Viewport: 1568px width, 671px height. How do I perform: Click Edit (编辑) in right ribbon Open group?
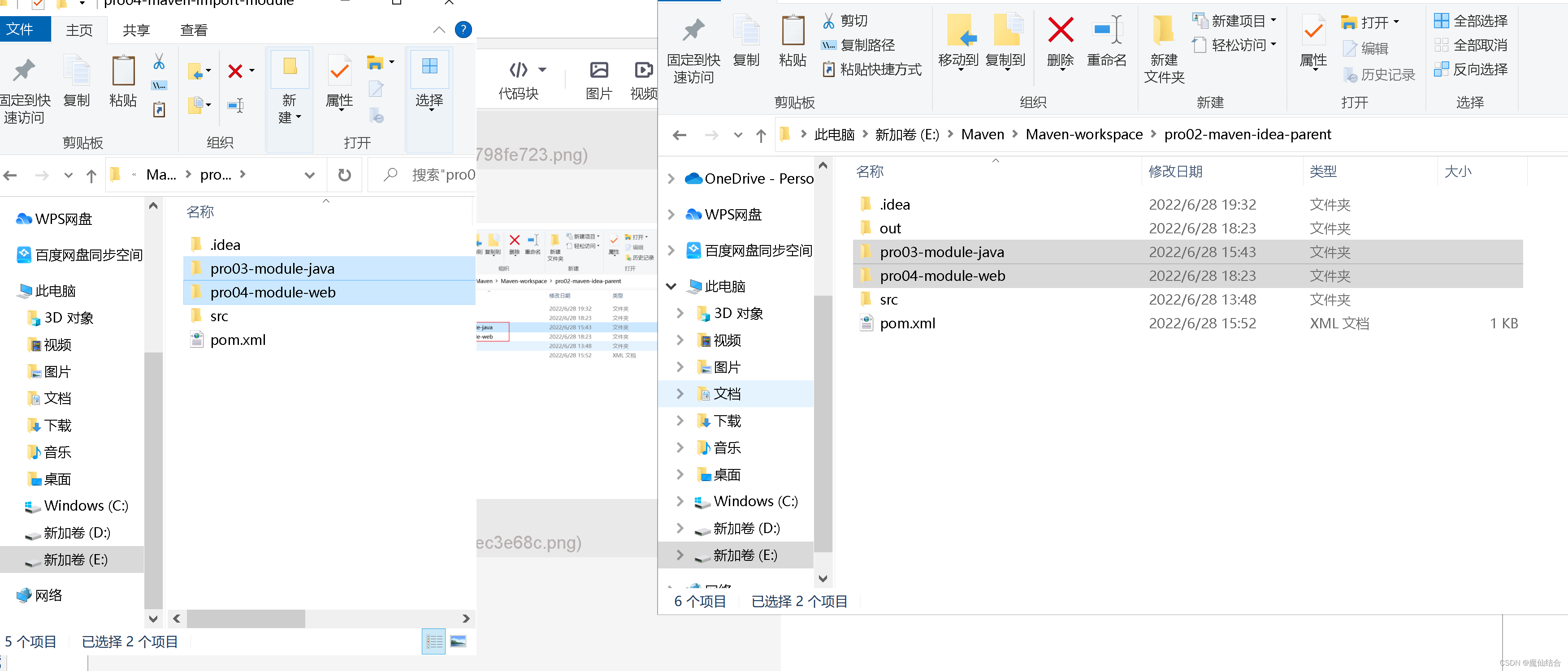pos(1366,48)
